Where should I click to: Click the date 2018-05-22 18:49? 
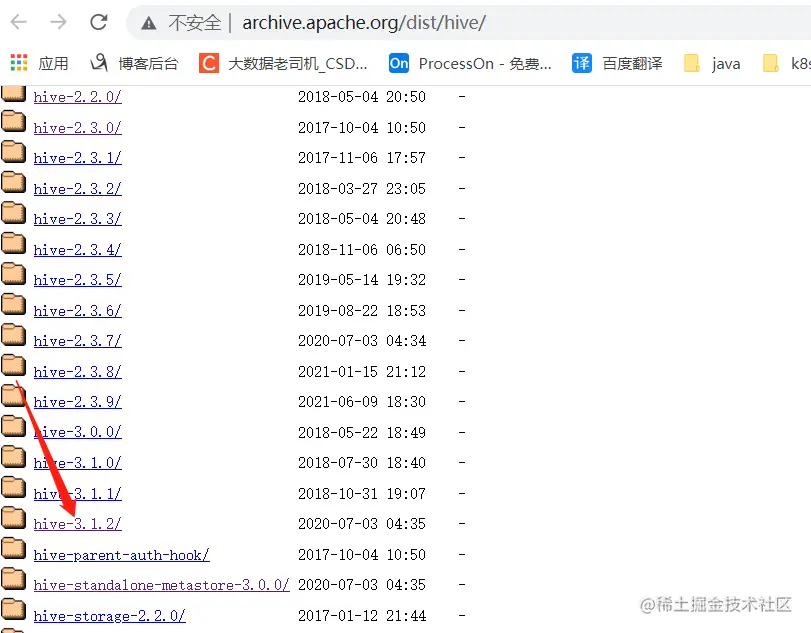pyautogui.click(x=362, y=432)
